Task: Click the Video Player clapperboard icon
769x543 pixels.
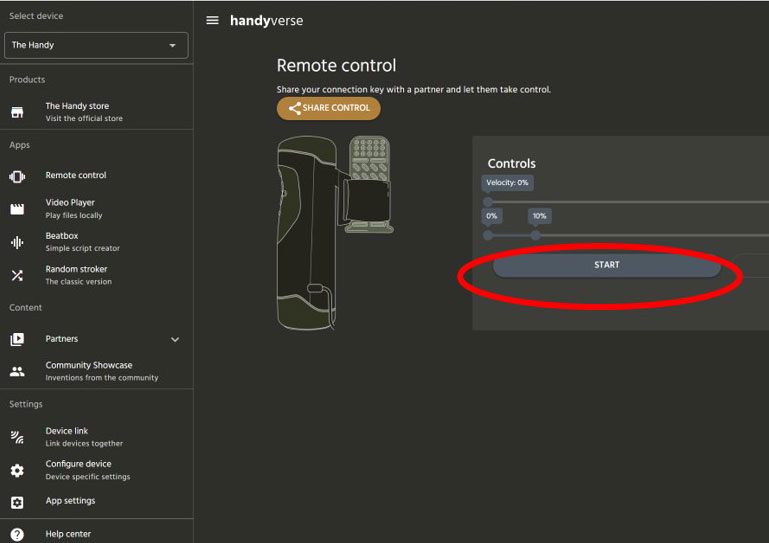Action: tap(17, 209)
